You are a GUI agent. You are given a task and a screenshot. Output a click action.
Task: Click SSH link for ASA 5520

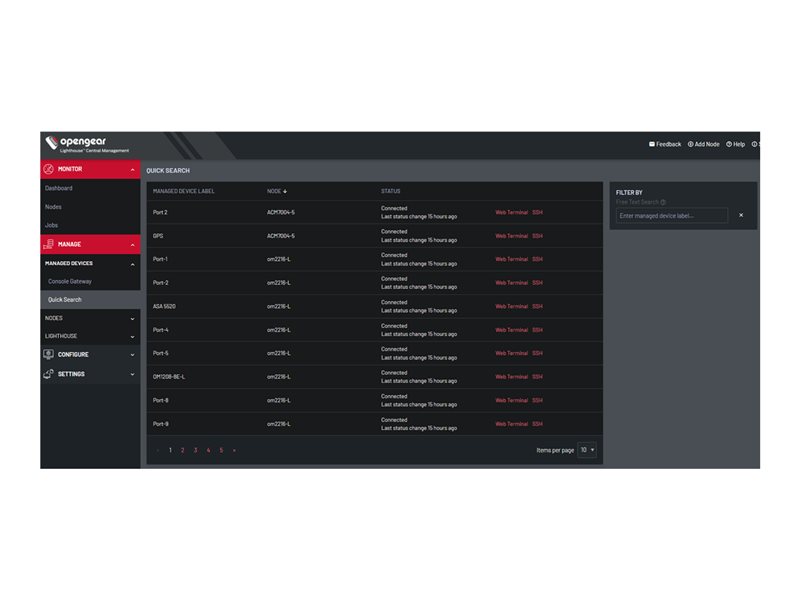537,306
